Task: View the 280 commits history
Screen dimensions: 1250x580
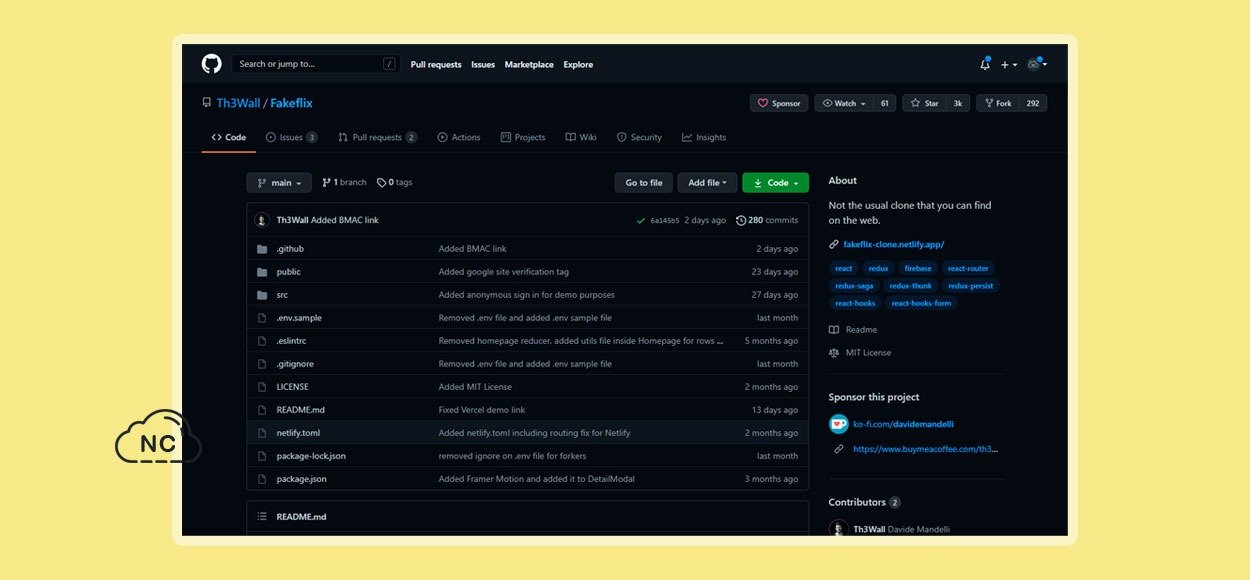Action: (x=767, y=220)
